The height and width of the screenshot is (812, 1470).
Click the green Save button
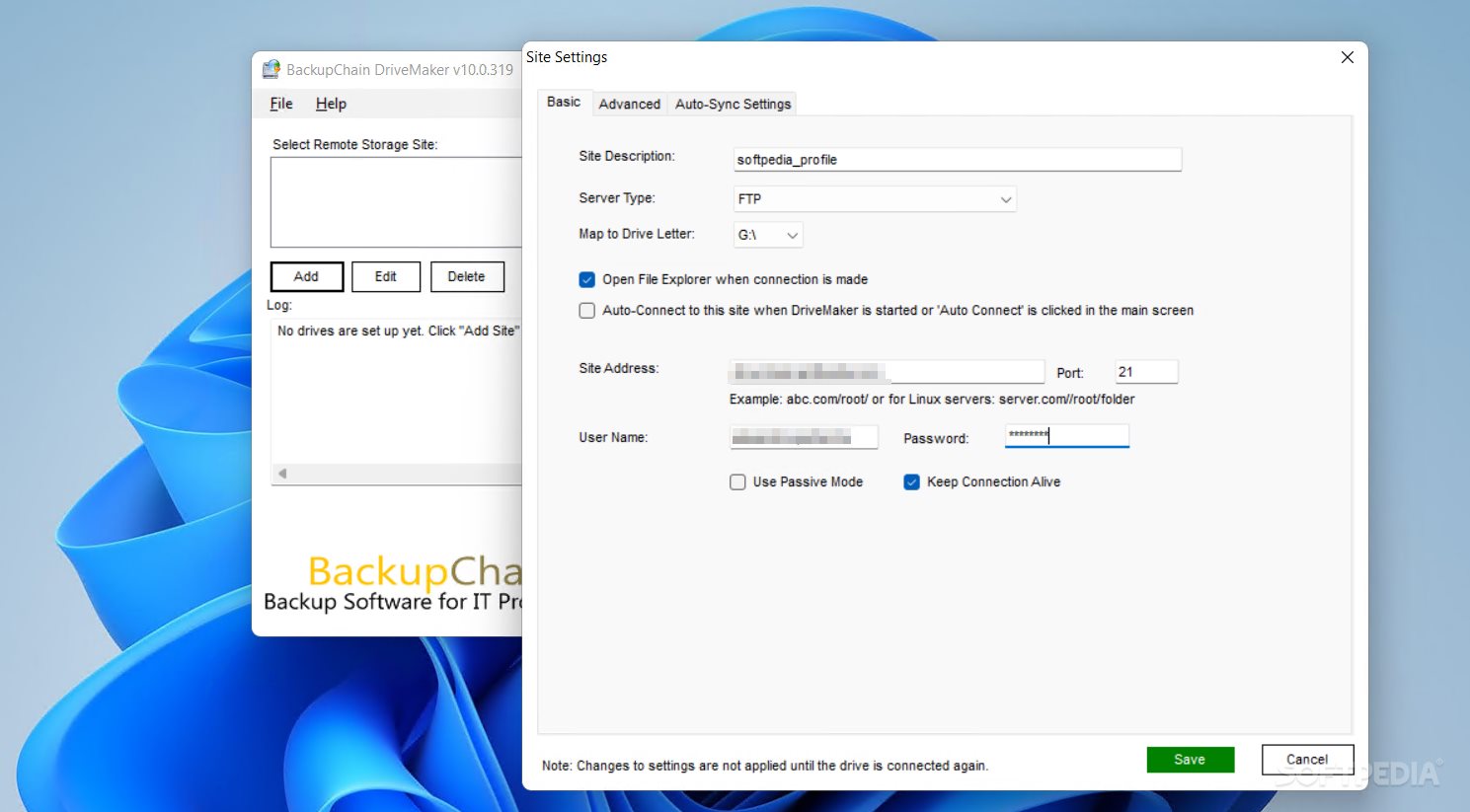pos(1190,760)
